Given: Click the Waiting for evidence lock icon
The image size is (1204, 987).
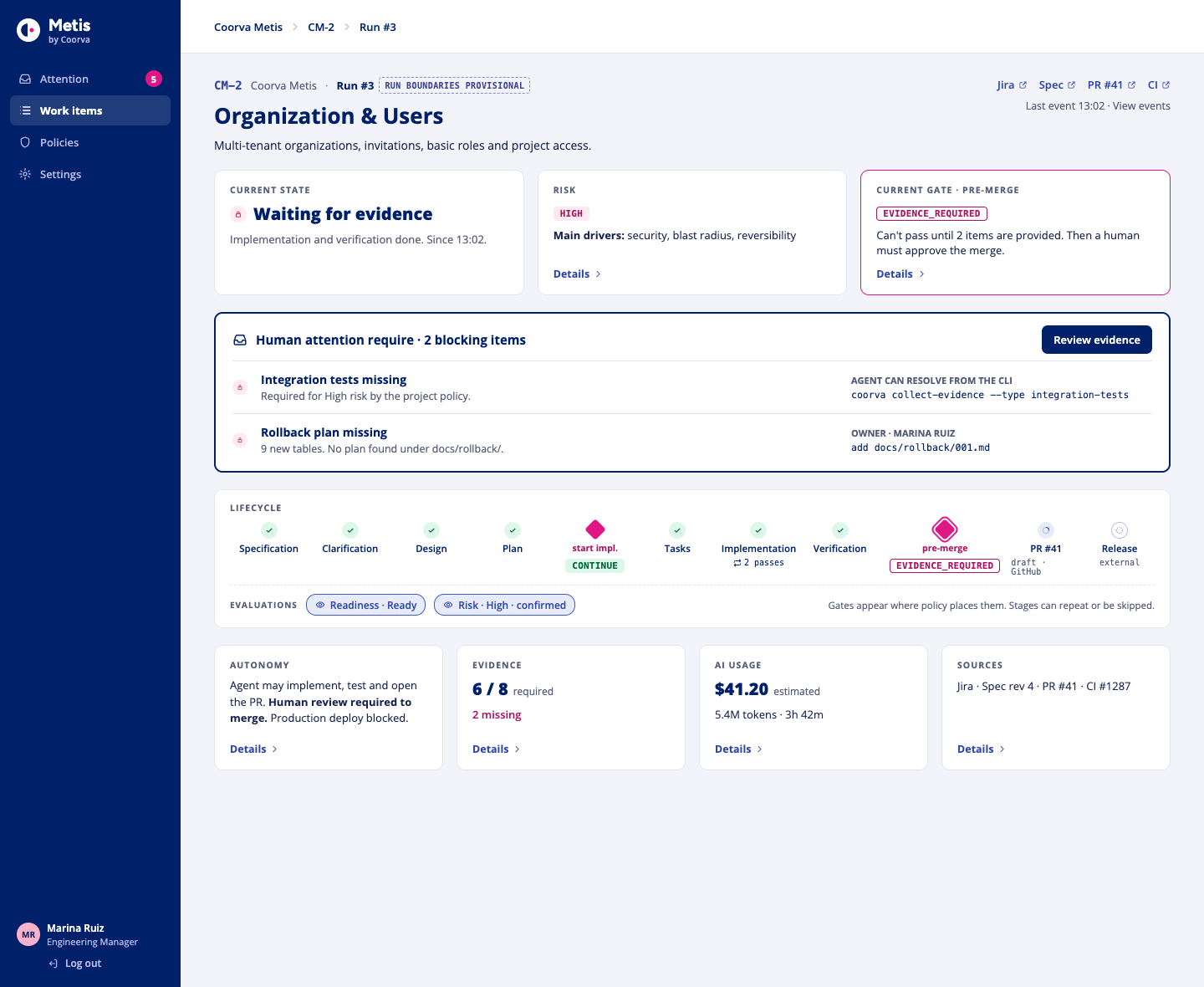Looking at the screenshot, I should tap(238, 214).
